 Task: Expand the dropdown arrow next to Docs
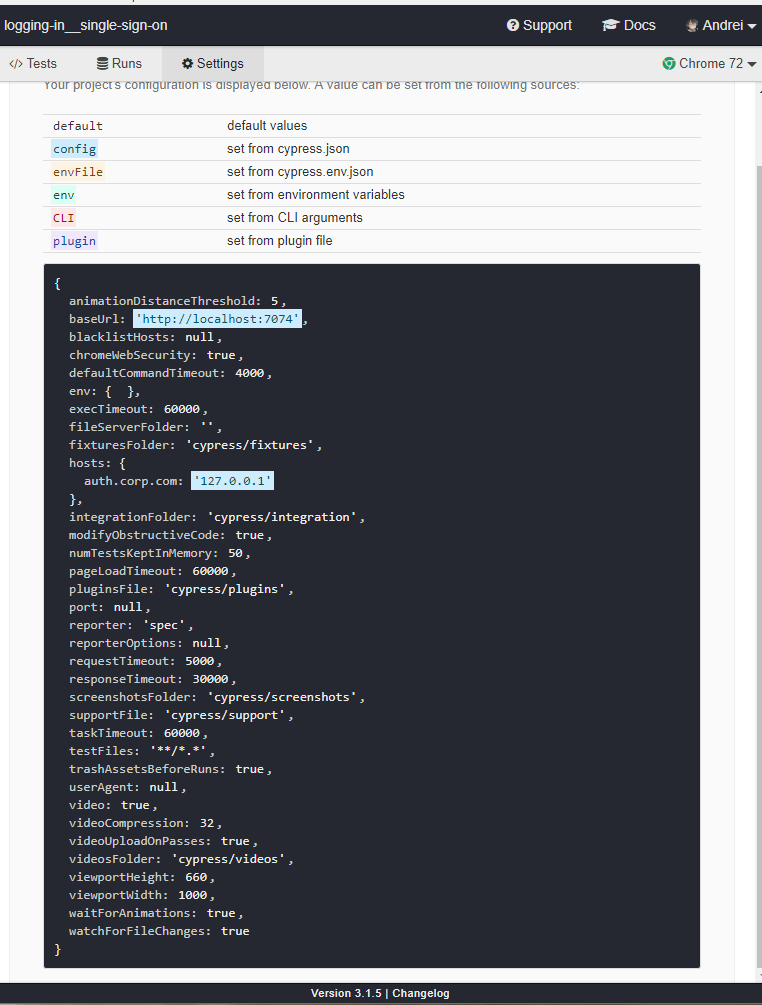(751, 26)
